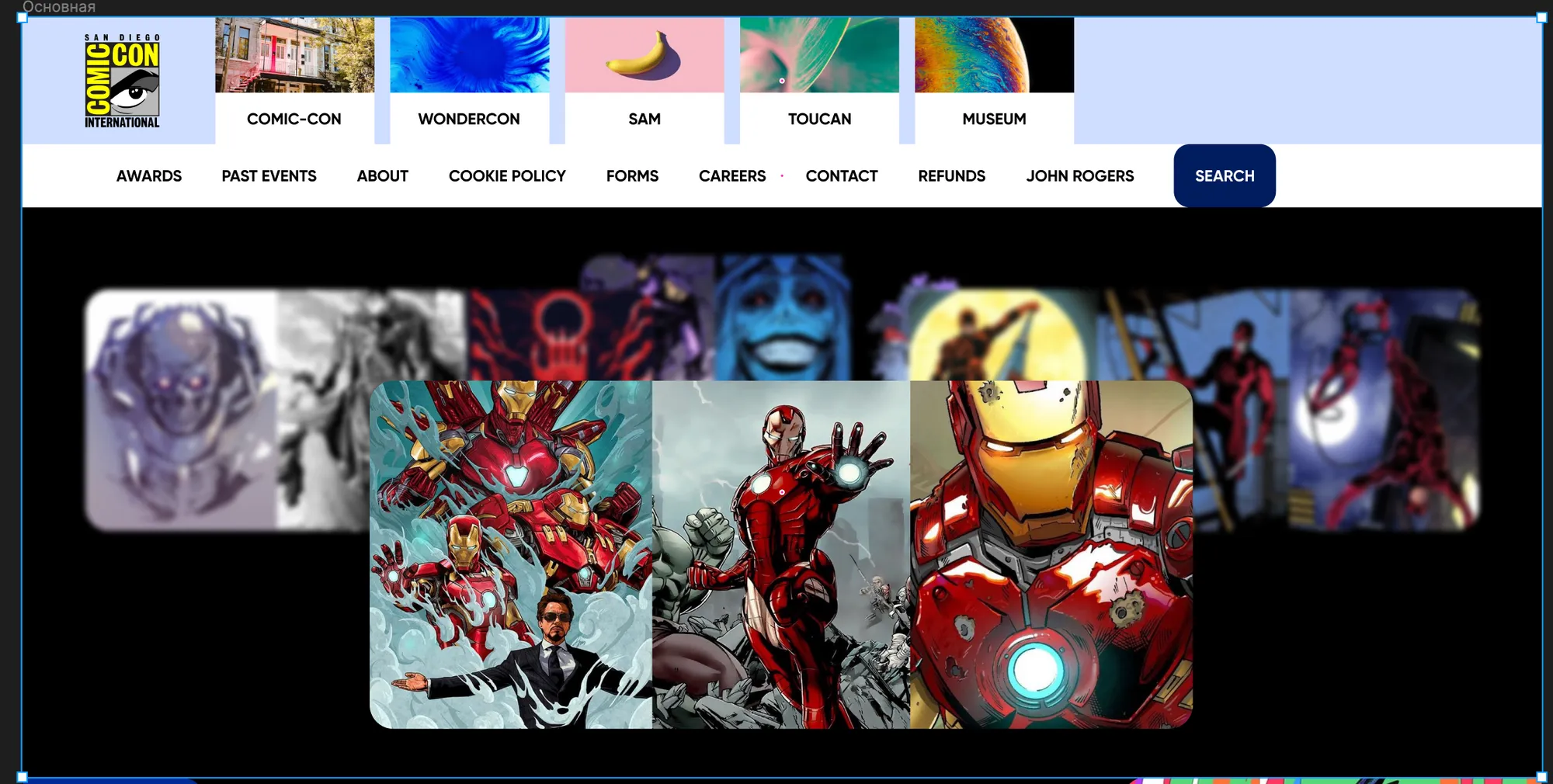The width and height of the screenshot is (1553, 784).
Task: Select the blue swirl image above WONDERCON
Action: [x=469, y=55]
